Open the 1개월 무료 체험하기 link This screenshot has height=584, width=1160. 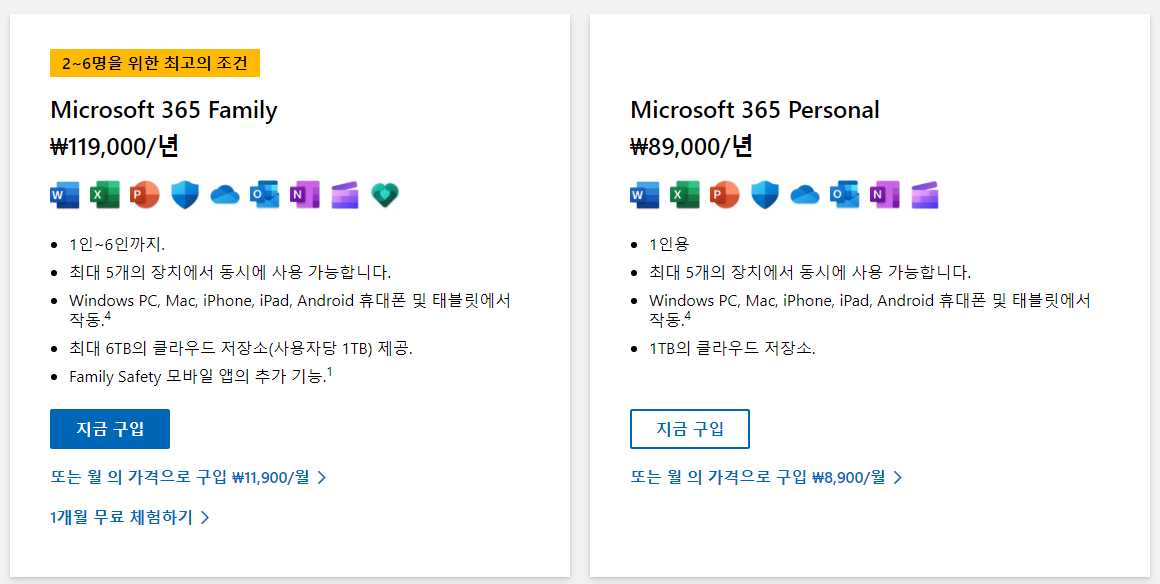120,518
